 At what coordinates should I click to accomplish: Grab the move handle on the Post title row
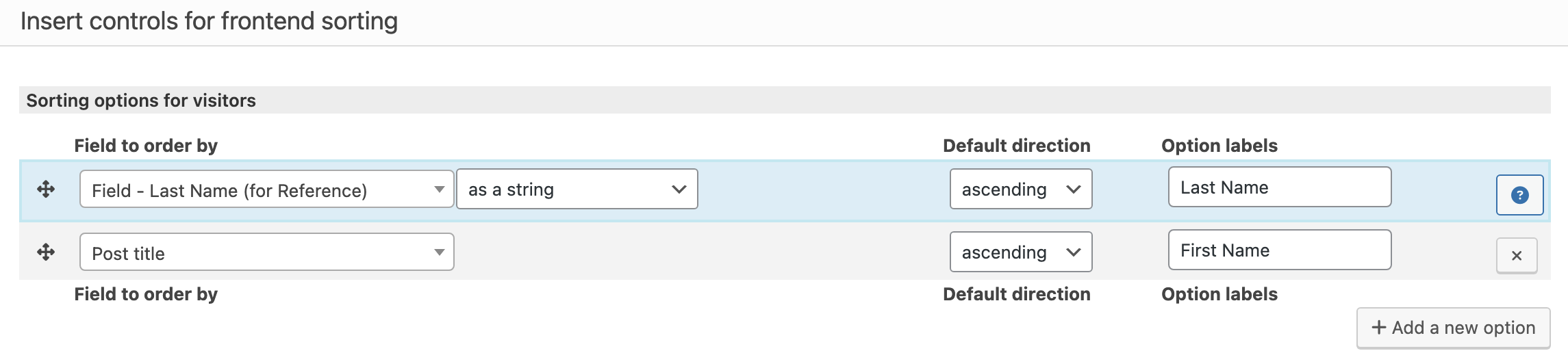click(x=46, y=252)
